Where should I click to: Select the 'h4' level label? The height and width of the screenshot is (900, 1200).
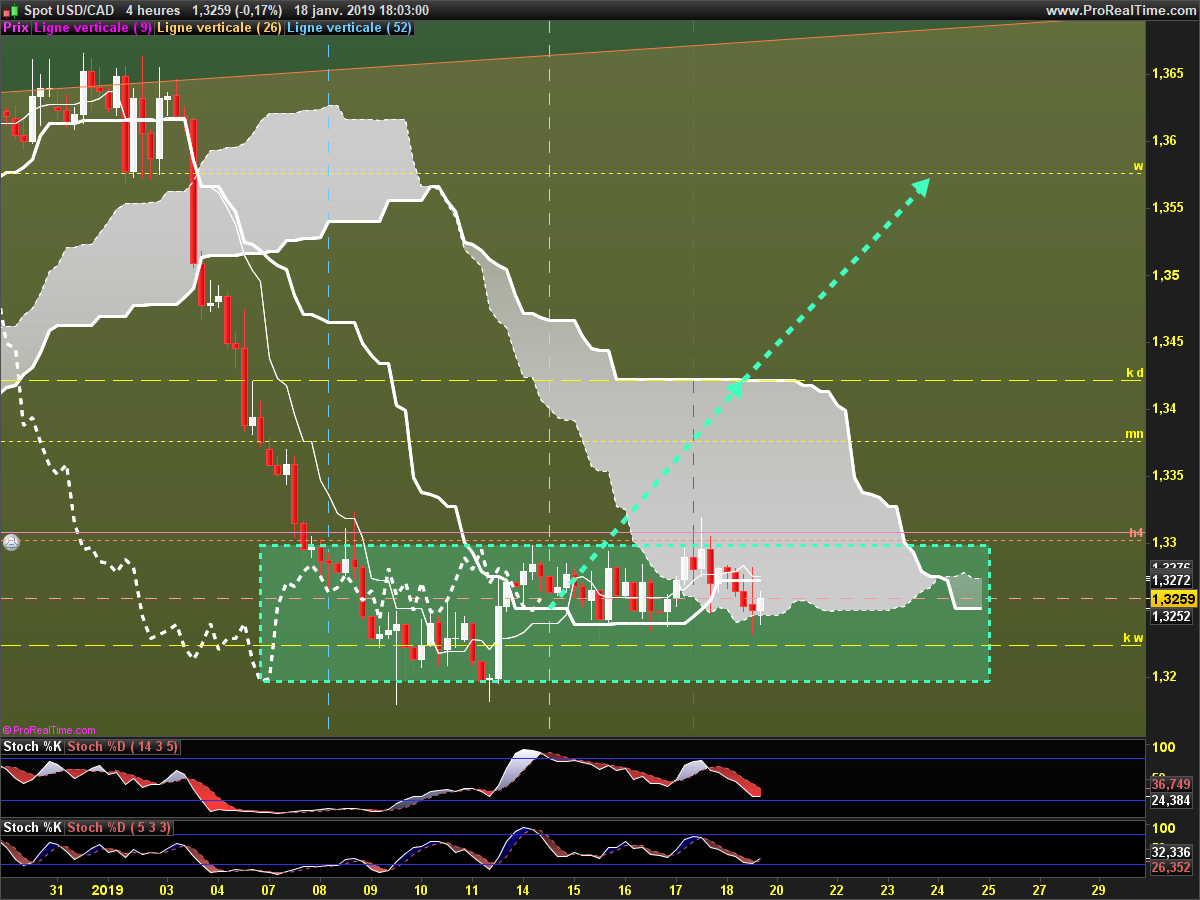pyautogui.click(x=1136, y=533)
